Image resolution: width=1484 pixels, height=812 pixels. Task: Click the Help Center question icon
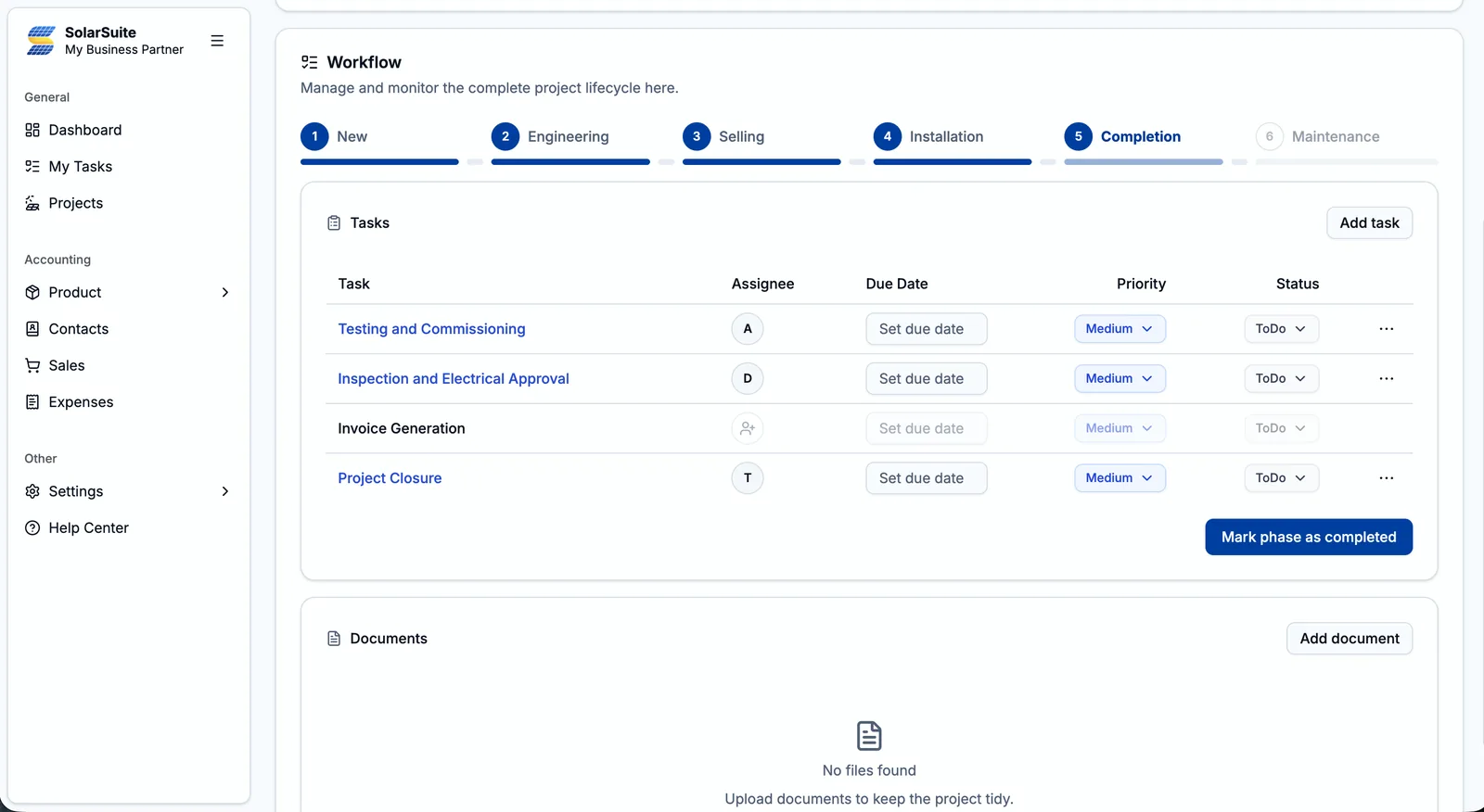pyautogui.click(x=32, y=528)
